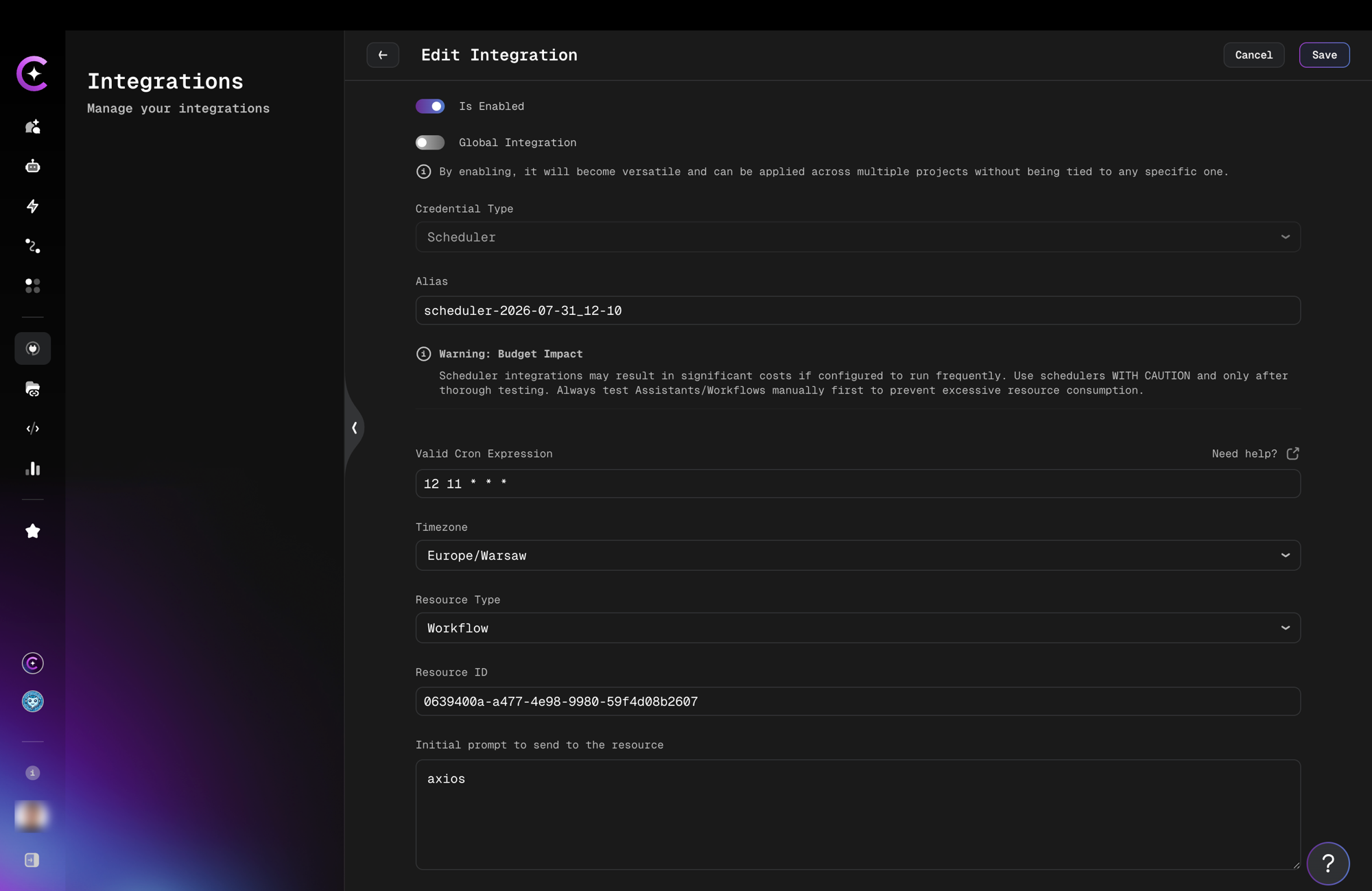Image resolution: width=1372 pixels, height=891 pixels.
Task: Click the Valid Cron Expression field
Action: pyautogui.click(x=858, y=484)
